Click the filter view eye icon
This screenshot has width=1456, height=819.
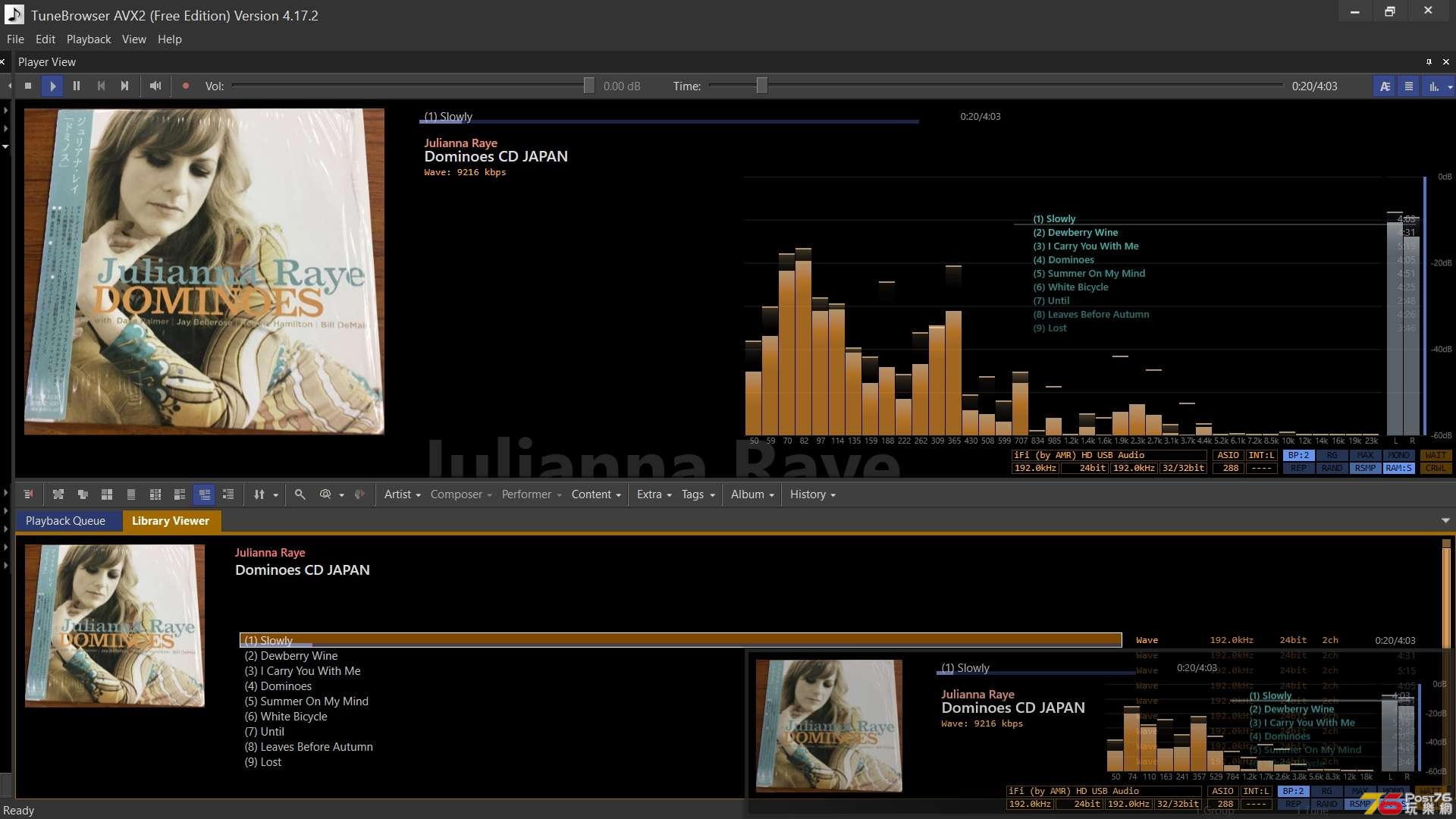pyautogui.click(x=325, y=494)
